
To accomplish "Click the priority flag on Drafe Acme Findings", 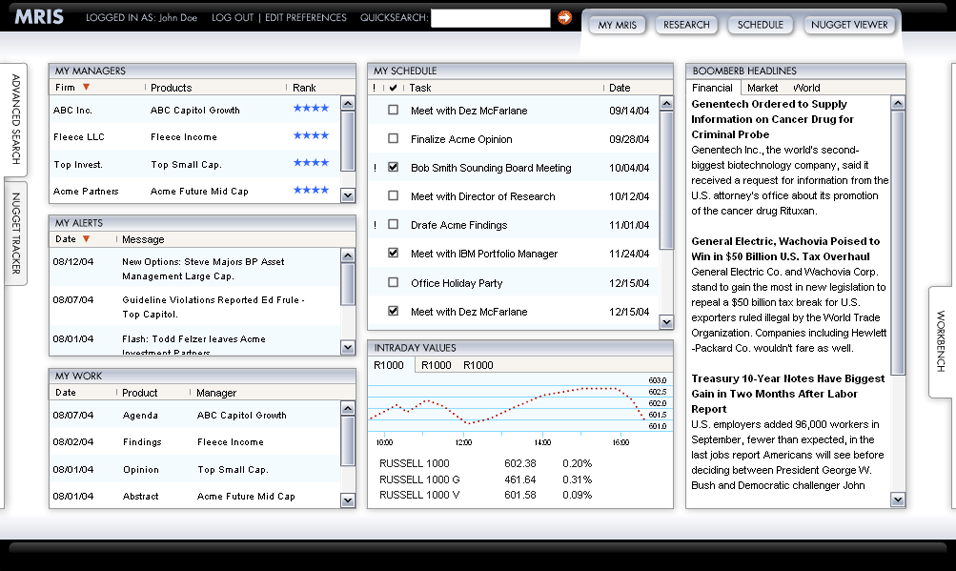I will click(x=375, y=225).
